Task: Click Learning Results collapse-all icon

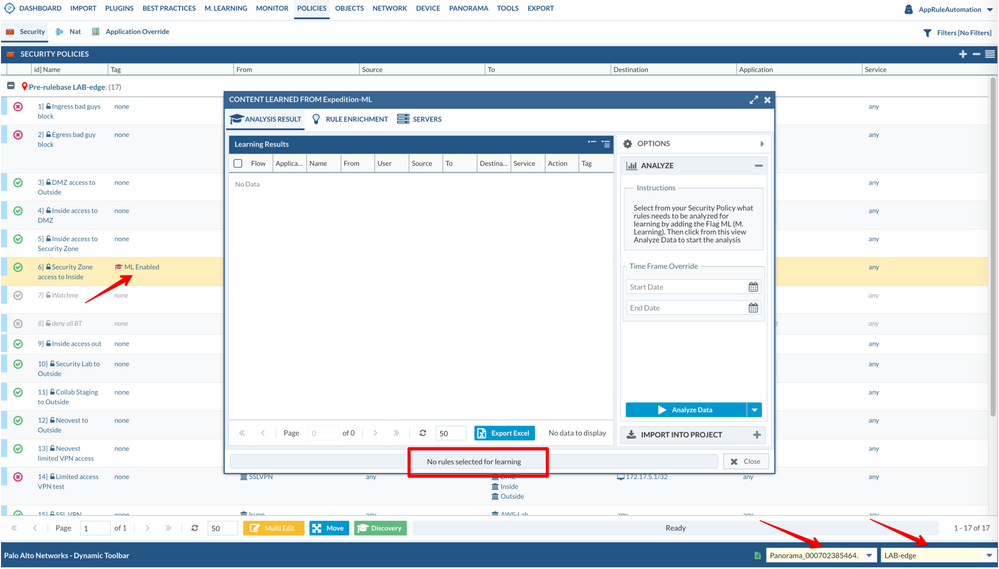Action: [x=592, y=144]
